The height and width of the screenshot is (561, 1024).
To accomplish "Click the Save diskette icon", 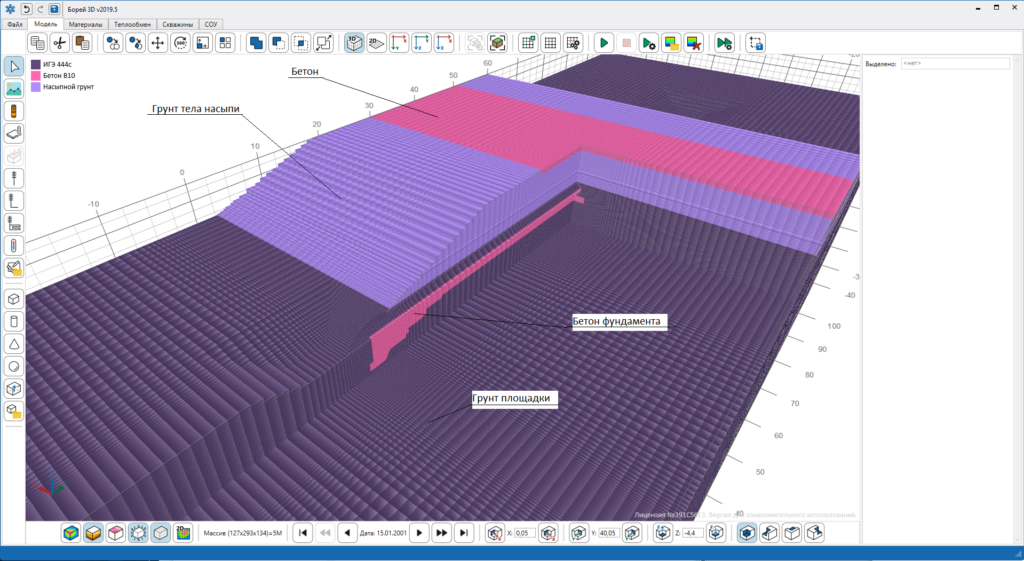I will point(54,9).
